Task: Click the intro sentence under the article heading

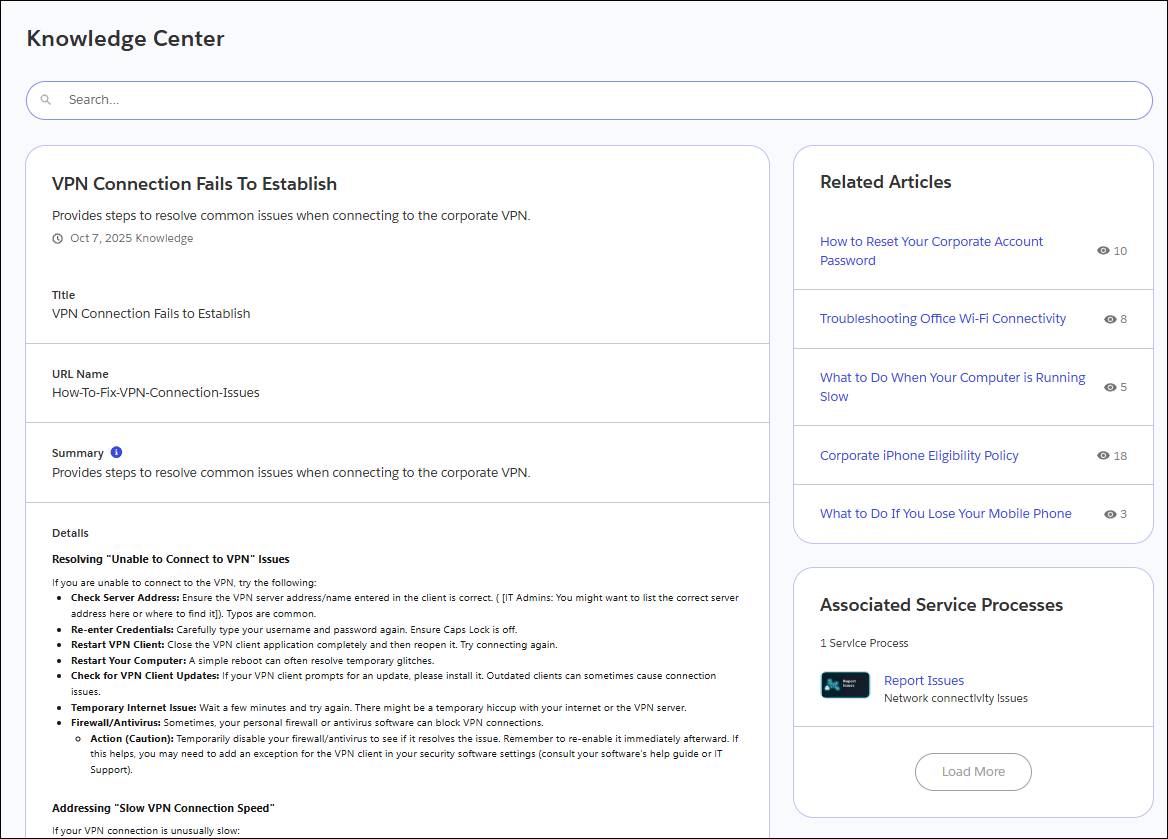Action: [291, 215]
